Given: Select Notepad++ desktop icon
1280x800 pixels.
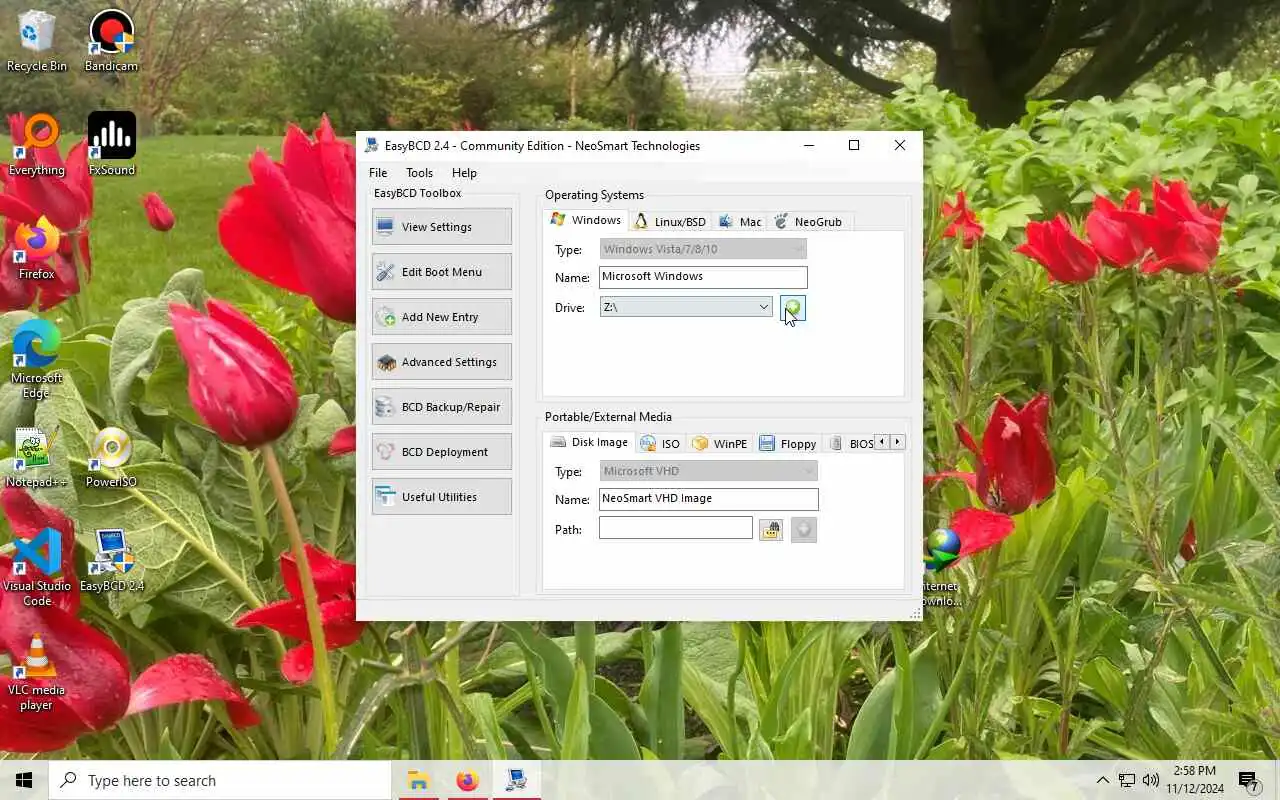Looking at the screenshot, I should click(37, 458).
